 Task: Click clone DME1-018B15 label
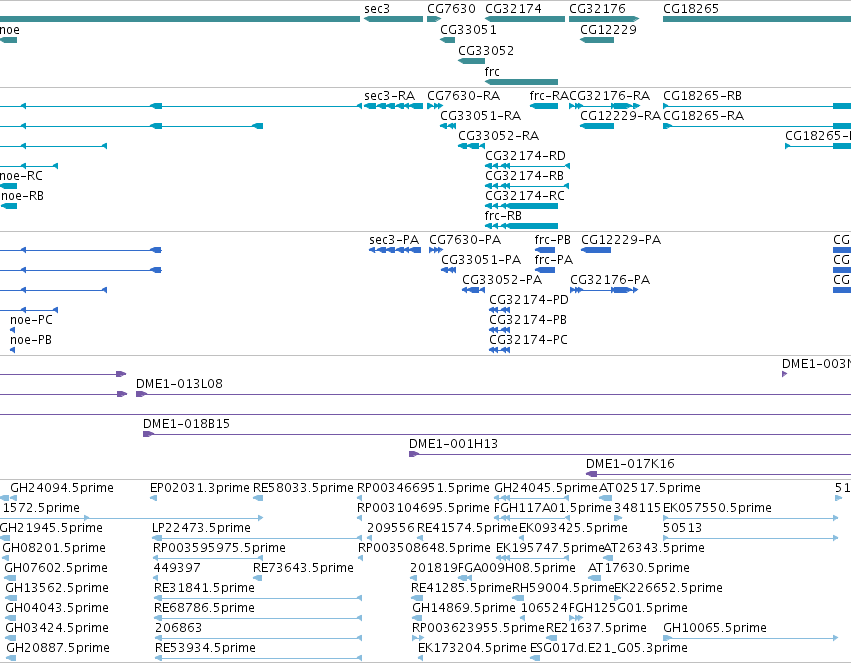186,424
